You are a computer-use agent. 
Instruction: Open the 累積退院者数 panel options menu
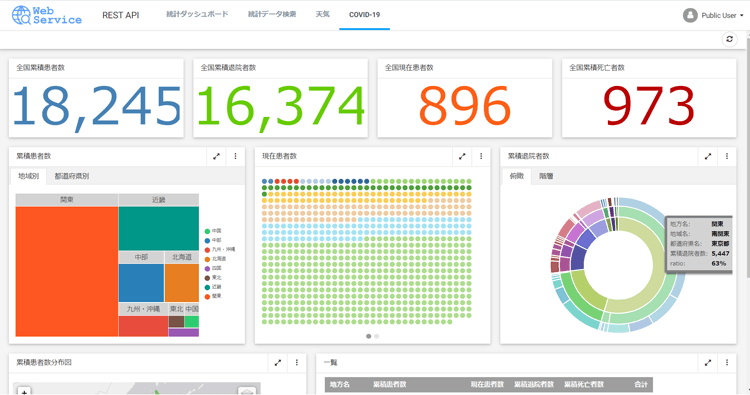[727, 156]
